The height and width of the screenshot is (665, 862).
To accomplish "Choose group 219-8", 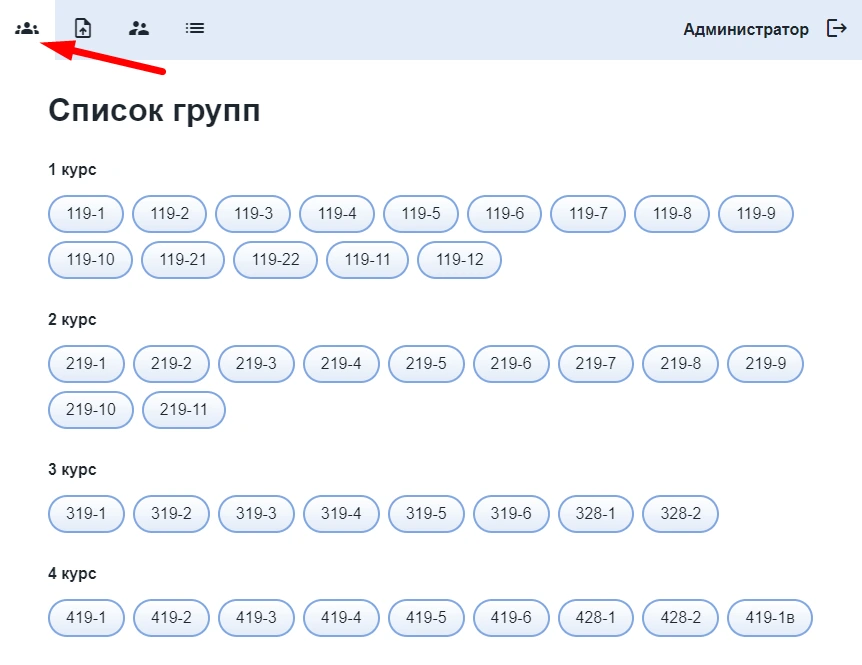I will pos(681,364).
